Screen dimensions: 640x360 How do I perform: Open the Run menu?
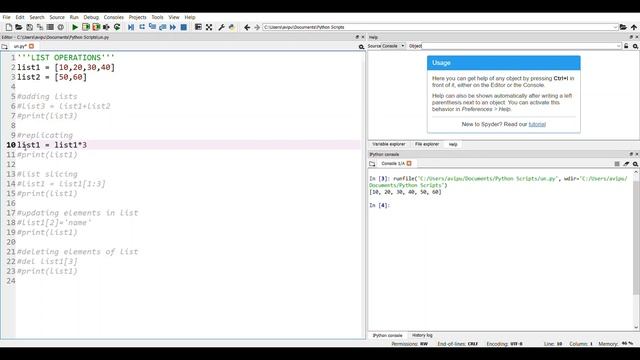74,17
